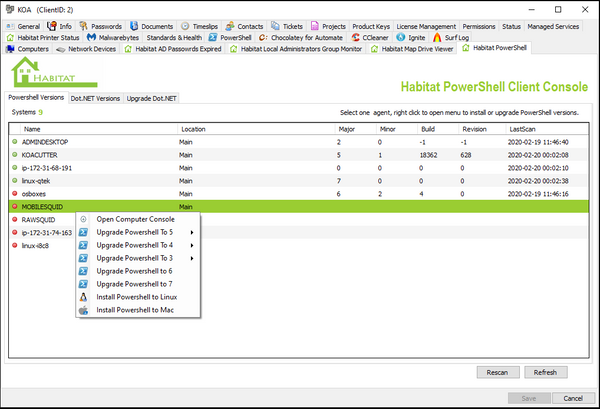Expand Upgrade Powershell To 4 submenu
The width and height of the screenshot is (600, 409).
[x=140, y=245]
